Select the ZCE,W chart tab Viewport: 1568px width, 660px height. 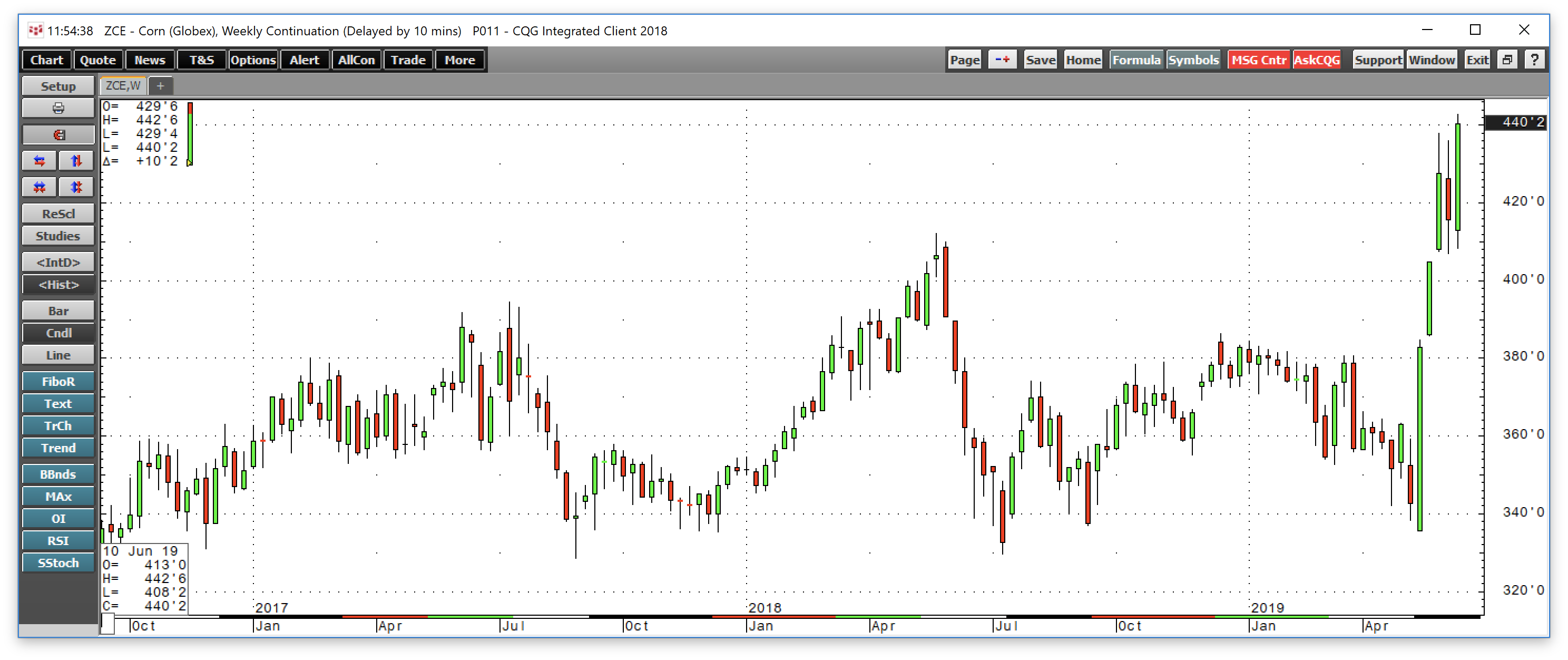pos(123,86)
